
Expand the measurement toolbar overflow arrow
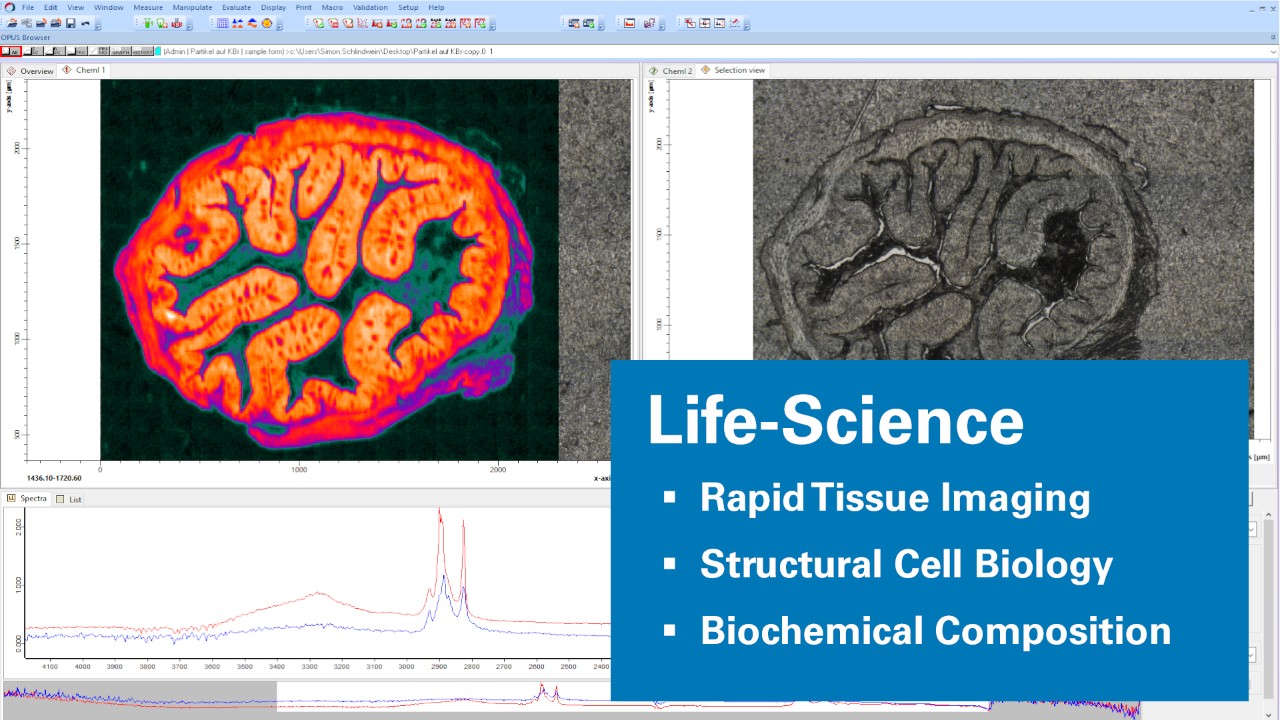190,25
